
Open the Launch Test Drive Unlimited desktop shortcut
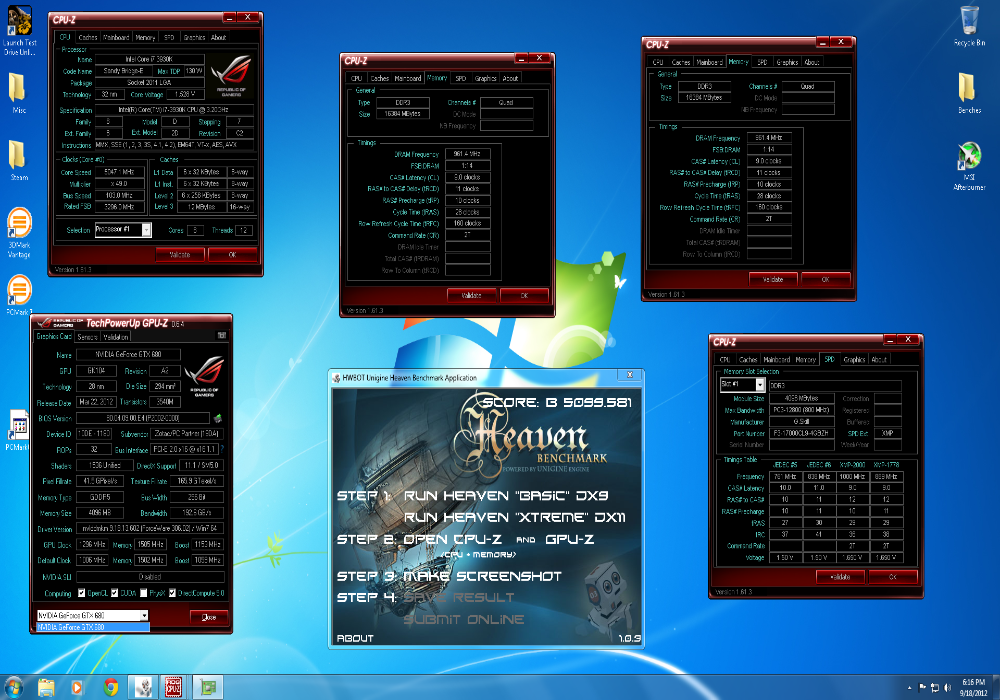(19, 29)
